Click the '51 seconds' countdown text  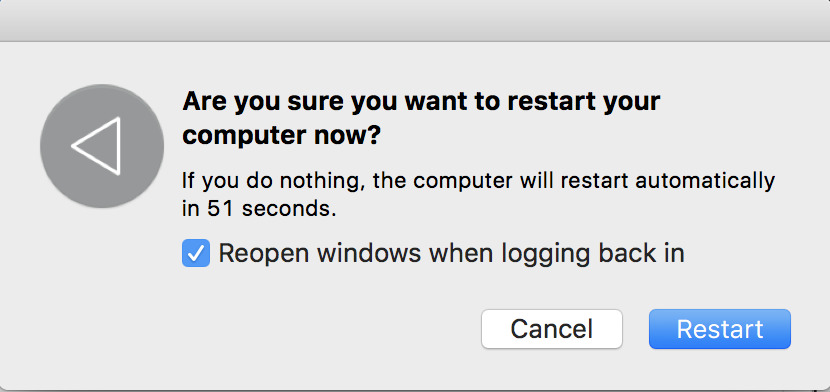[x=272, y=209]
